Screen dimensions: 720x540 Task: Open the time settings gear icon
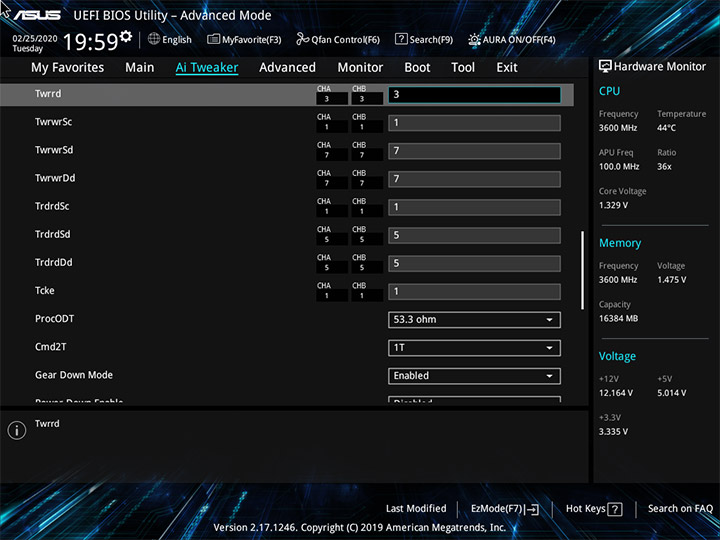126,36
